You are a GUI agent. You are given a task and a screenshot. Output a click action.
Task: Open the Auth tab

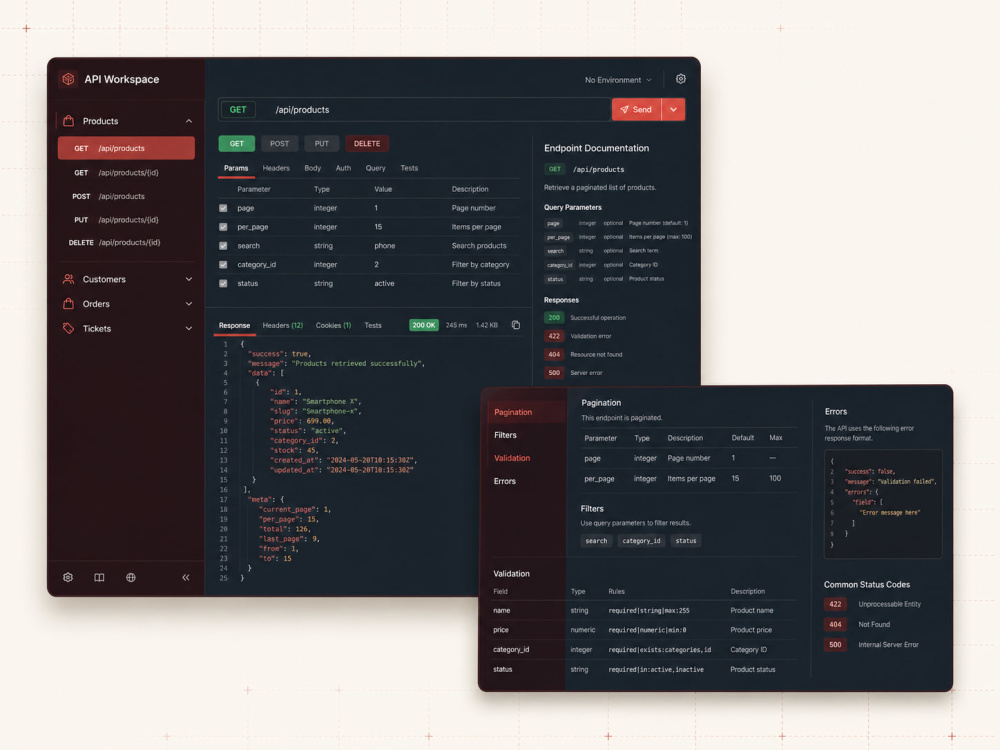(x=343, y=168)
